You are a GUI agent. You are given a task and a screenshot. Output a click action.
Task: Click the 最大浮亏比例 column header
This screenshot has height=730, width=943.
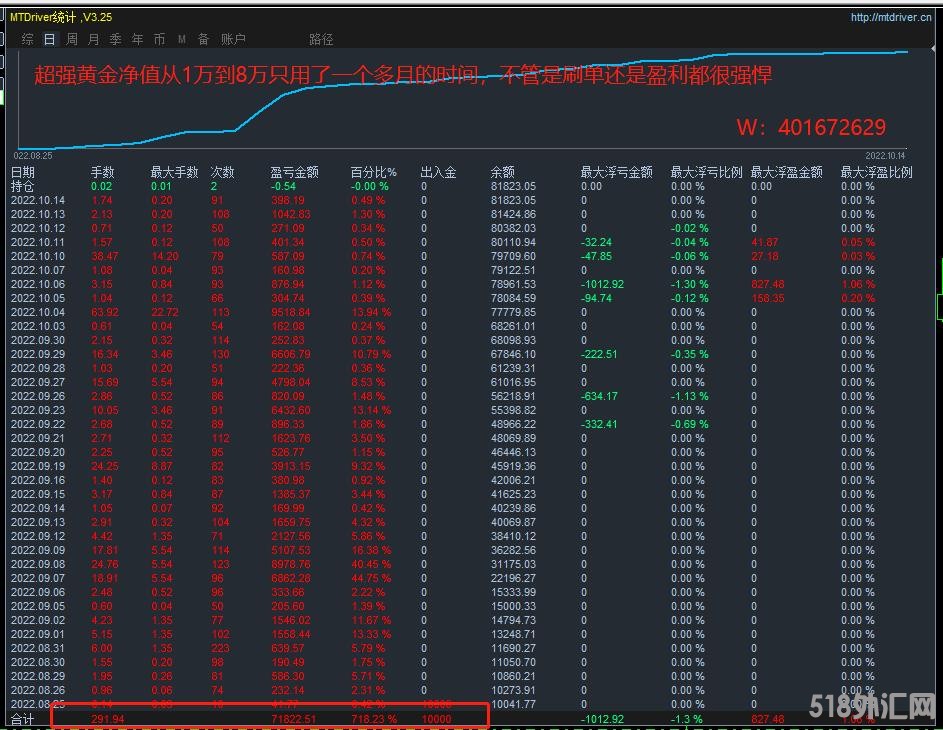pyautogui.click(x=707, y=173)
